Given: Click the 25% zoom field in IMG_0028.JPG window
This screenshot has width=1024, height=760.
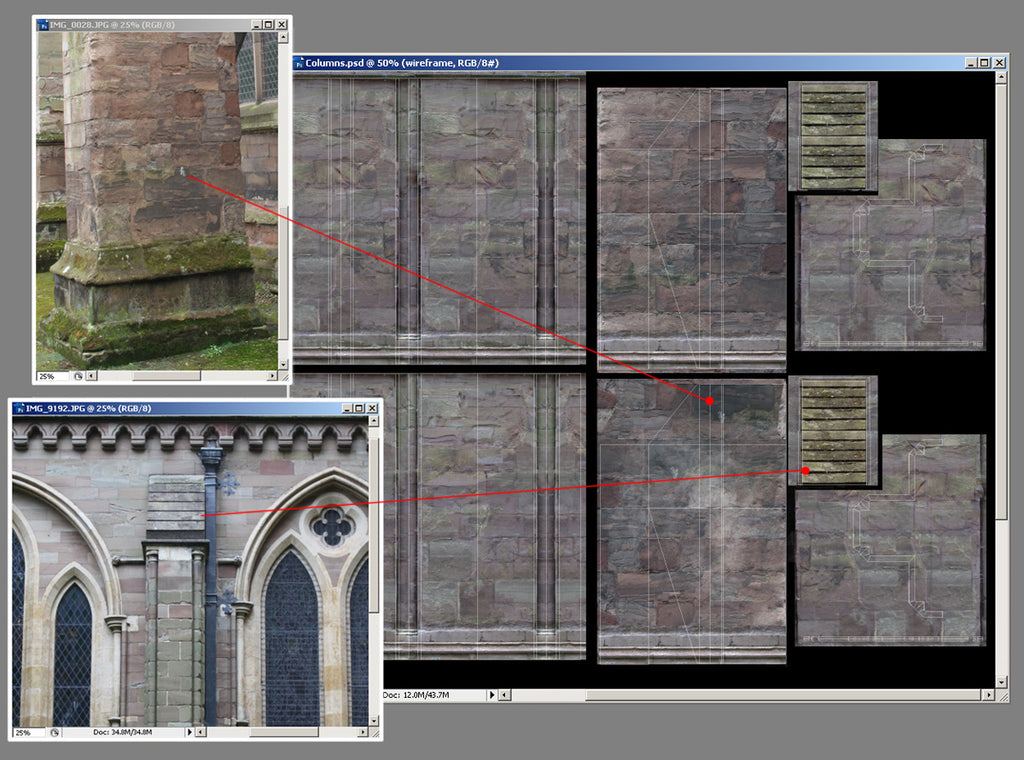Looking at the screenshot, I should (x=45, y=375).
